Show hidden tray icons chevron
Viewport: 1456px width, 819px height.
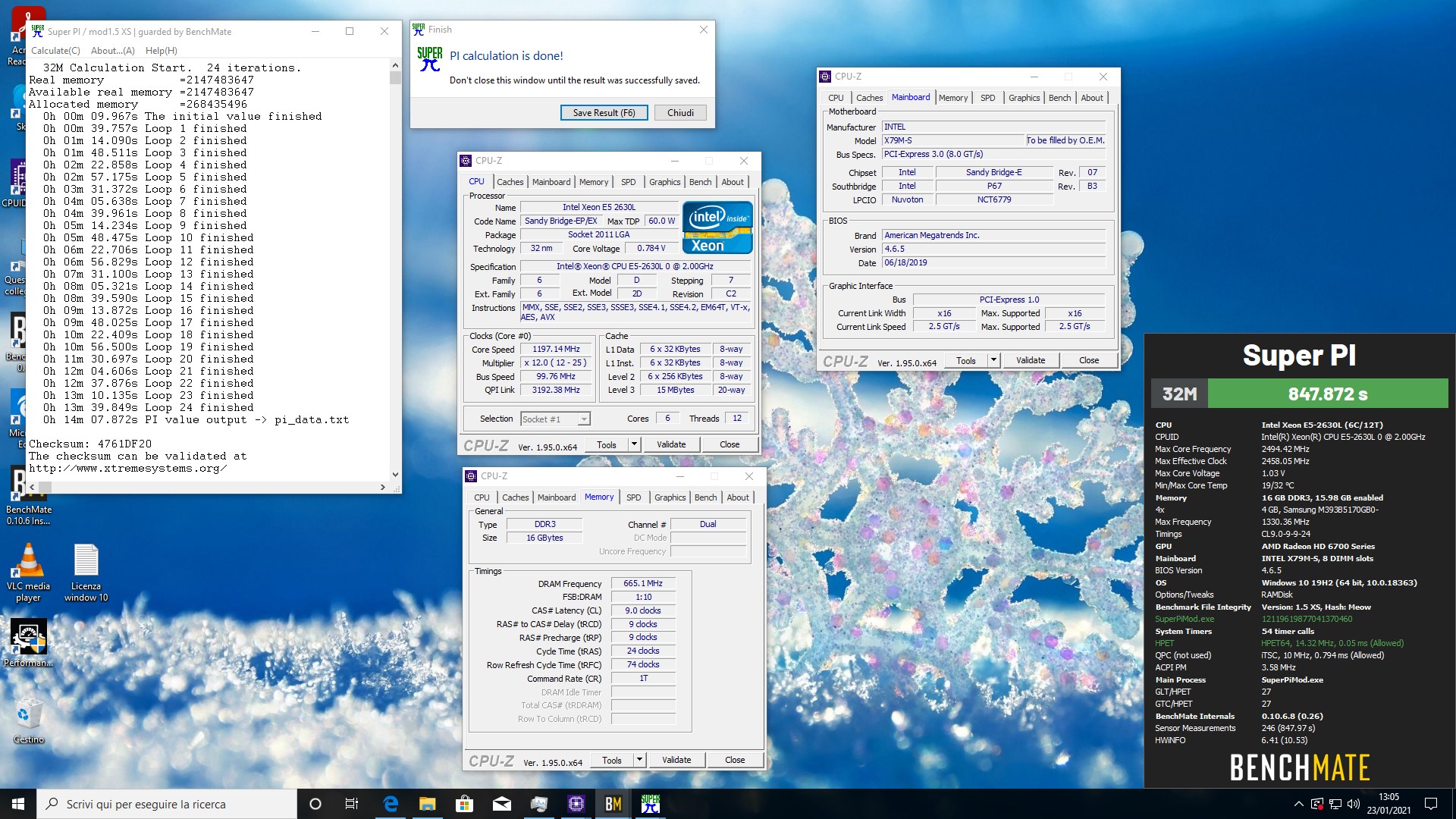pos(1298,804)
